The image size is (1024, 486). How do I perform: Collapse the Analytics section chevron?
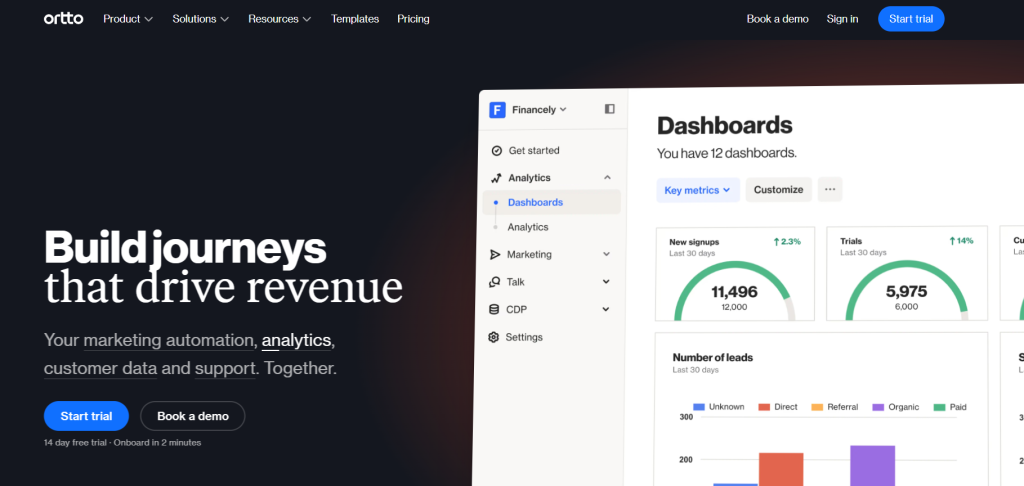click(607, 178)
